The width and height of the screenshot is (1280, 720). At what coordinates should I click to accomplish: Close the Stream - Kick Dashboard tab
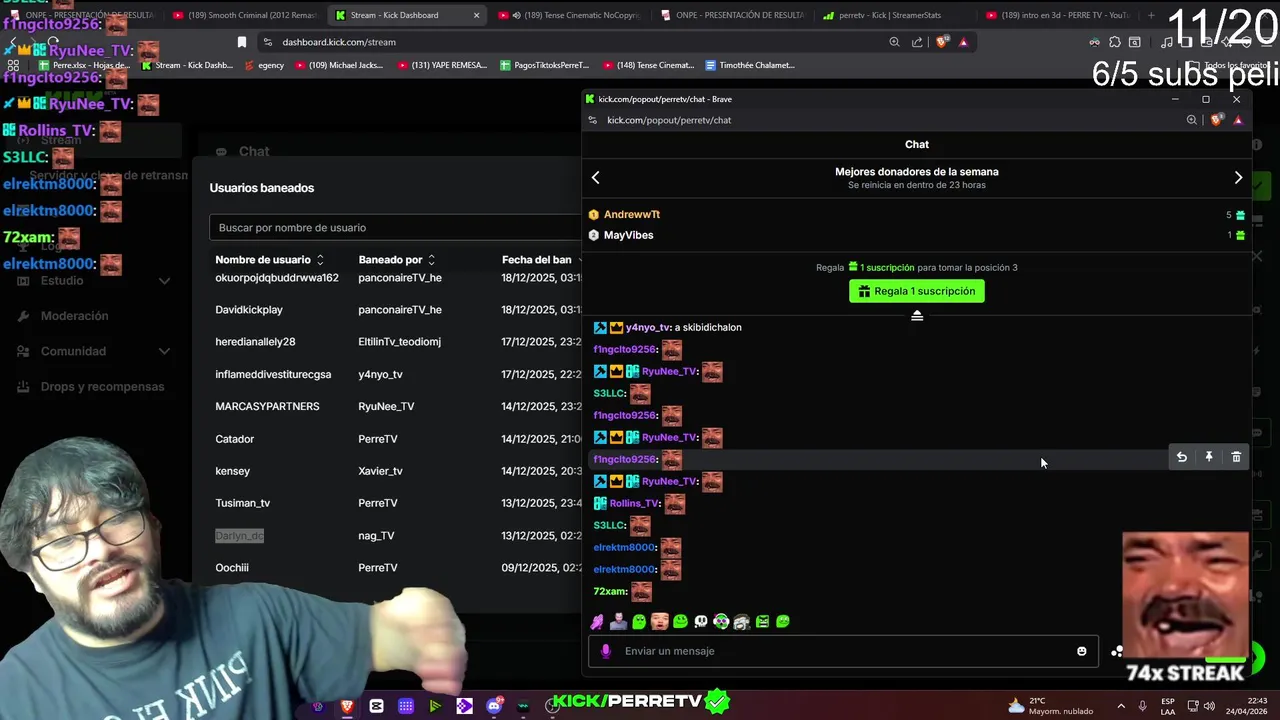pos(476,15)
